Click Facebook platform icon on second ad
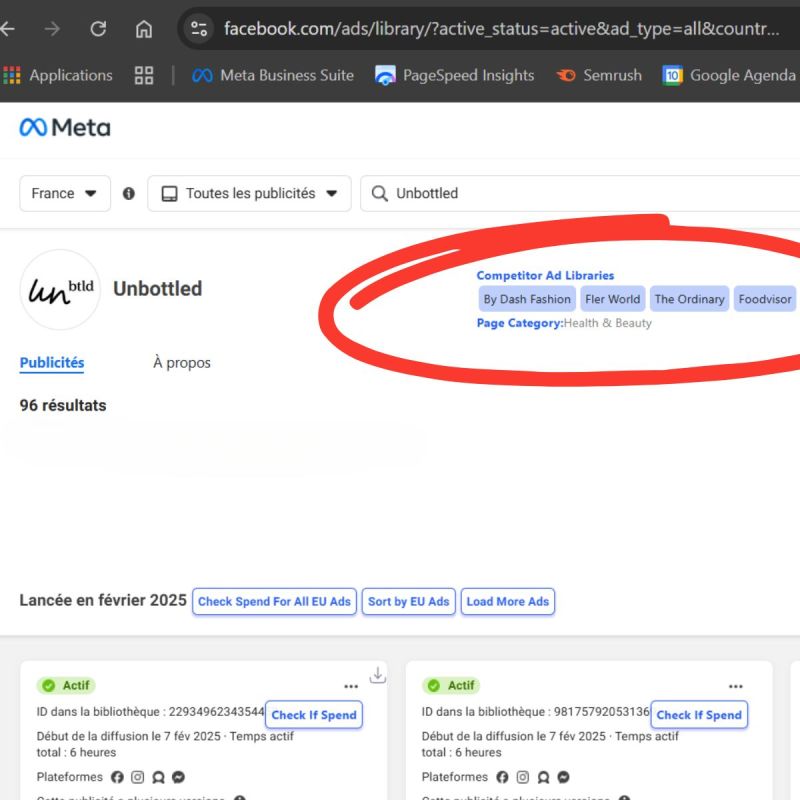800x800 pixels. [x=503, y=777]
